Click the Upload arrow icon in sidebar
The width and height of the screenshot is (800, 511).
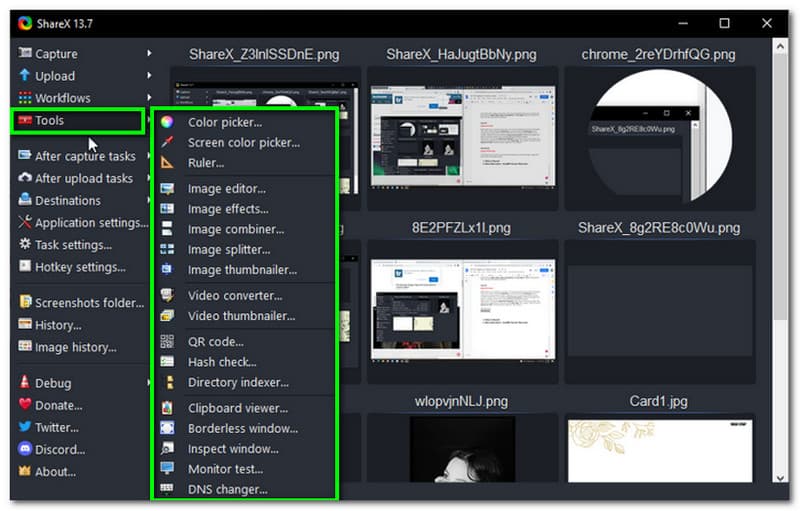pyautogui.click(x=24, y=75)
